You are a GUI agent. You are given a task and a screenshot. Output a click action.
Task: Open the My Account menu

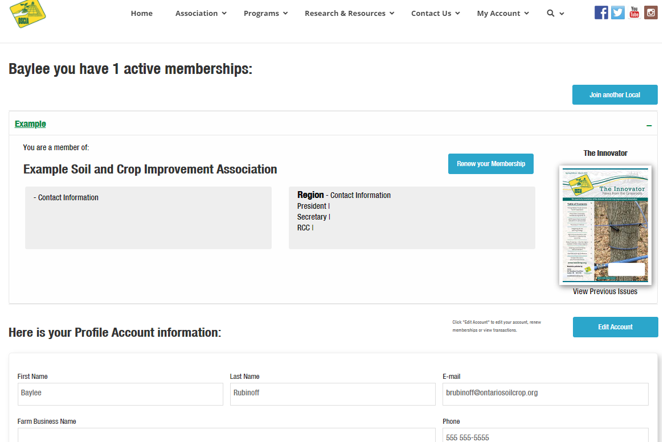point(502,14)
